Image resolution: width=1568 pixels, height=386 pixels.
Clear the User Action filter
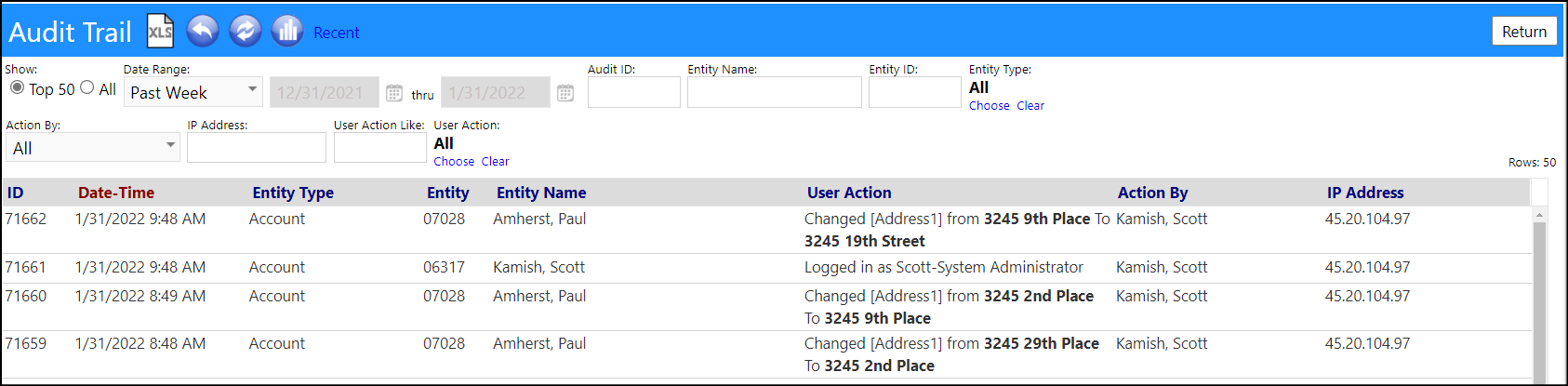pos(495,162)
